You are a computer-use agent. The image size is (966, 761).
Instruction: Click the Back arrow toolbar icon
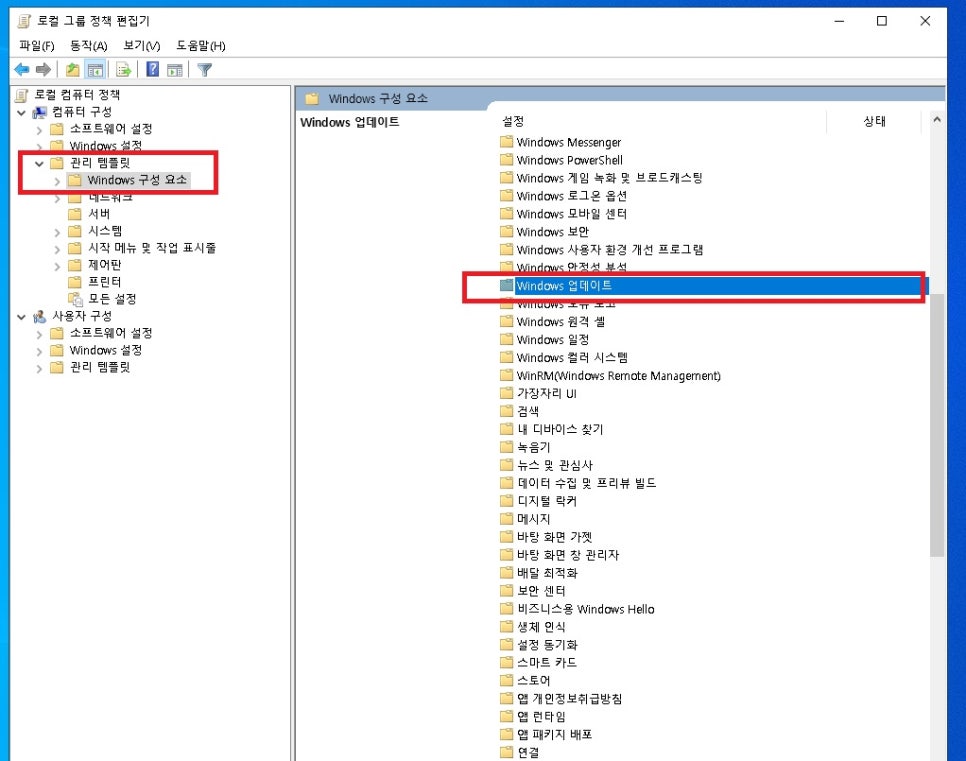[22, 70]
